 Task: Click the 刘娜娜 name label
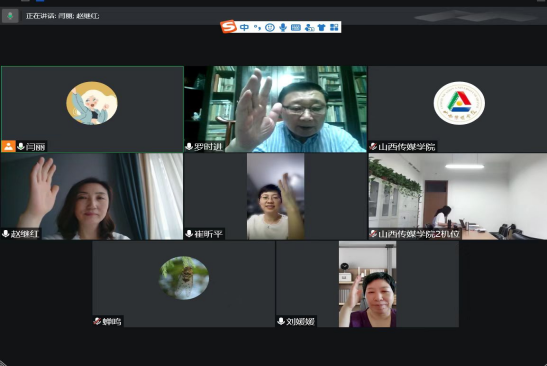point(300,321)
